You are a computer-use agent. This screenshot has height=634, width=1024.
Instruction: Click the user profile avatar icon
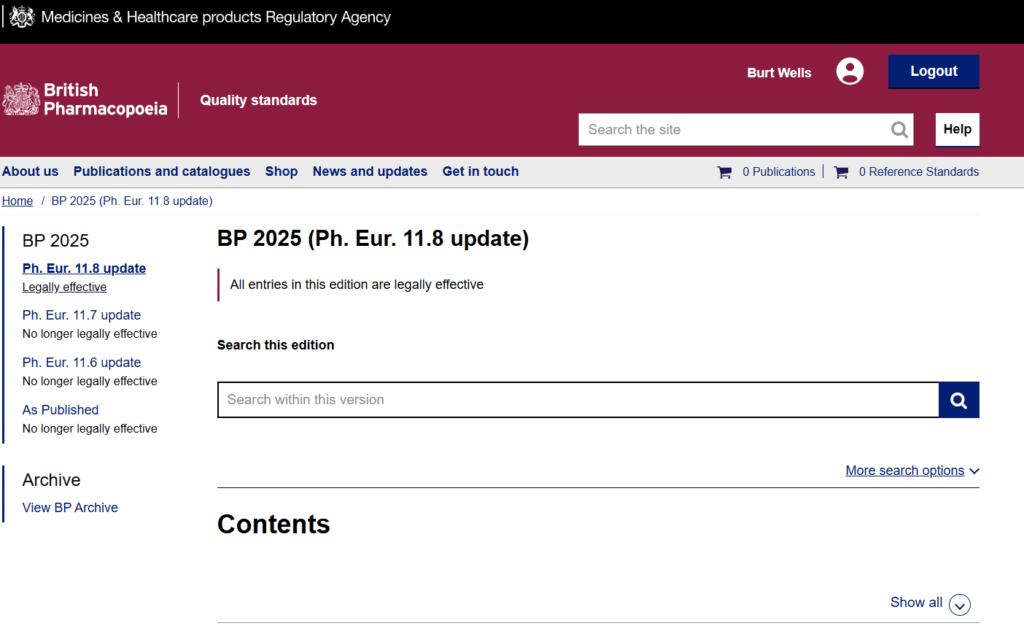point(850,71)
